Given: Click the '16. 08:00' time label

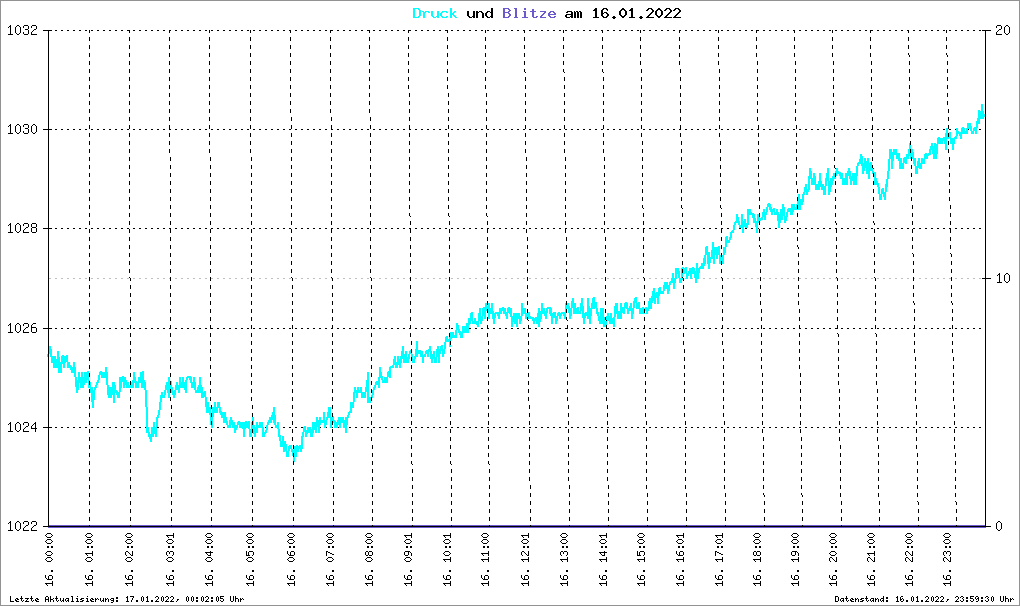Looking at the screenshot, I should [x=370, y=559].
